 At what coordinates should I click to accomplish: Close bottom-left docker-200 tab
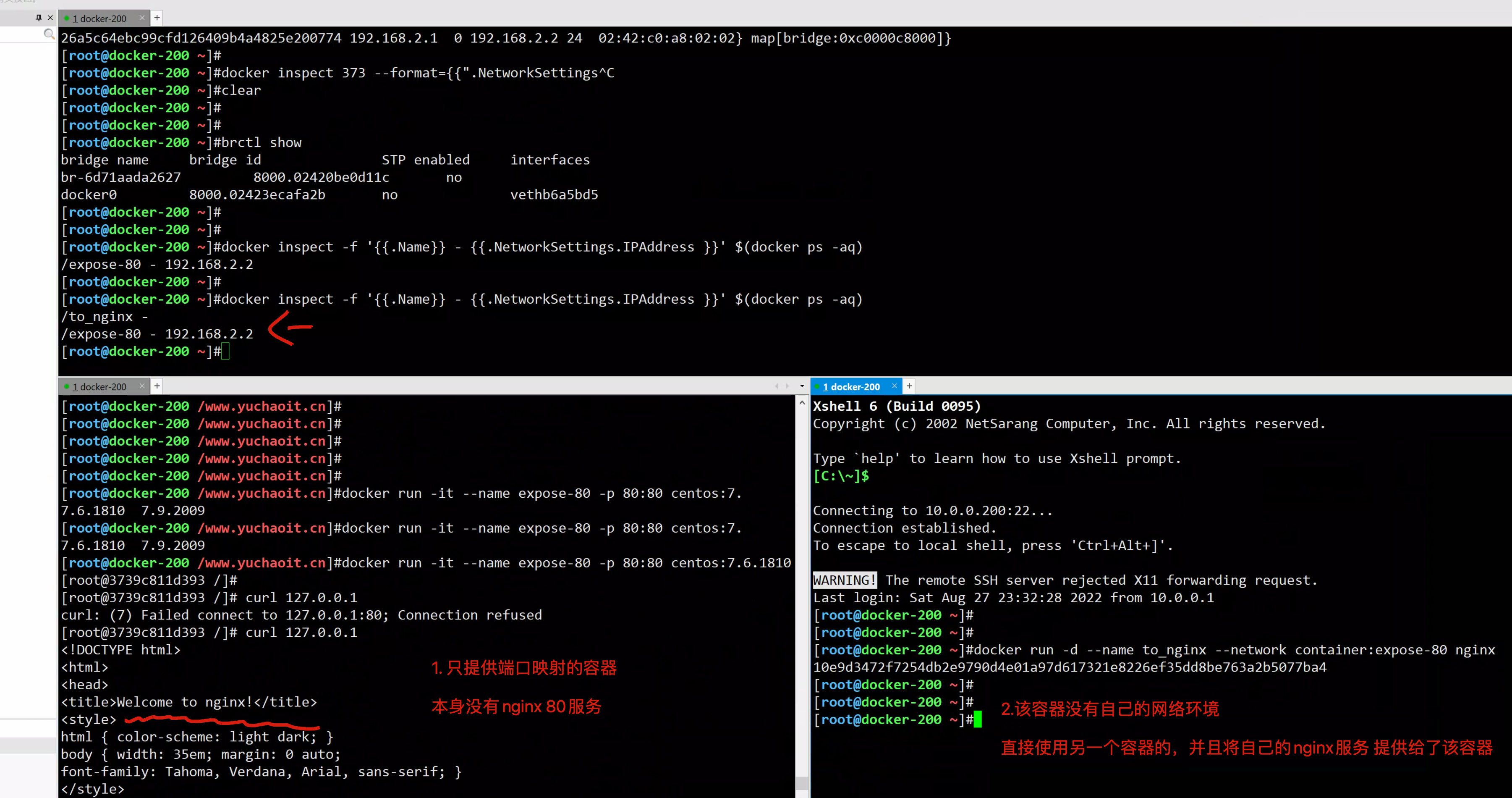141,386
